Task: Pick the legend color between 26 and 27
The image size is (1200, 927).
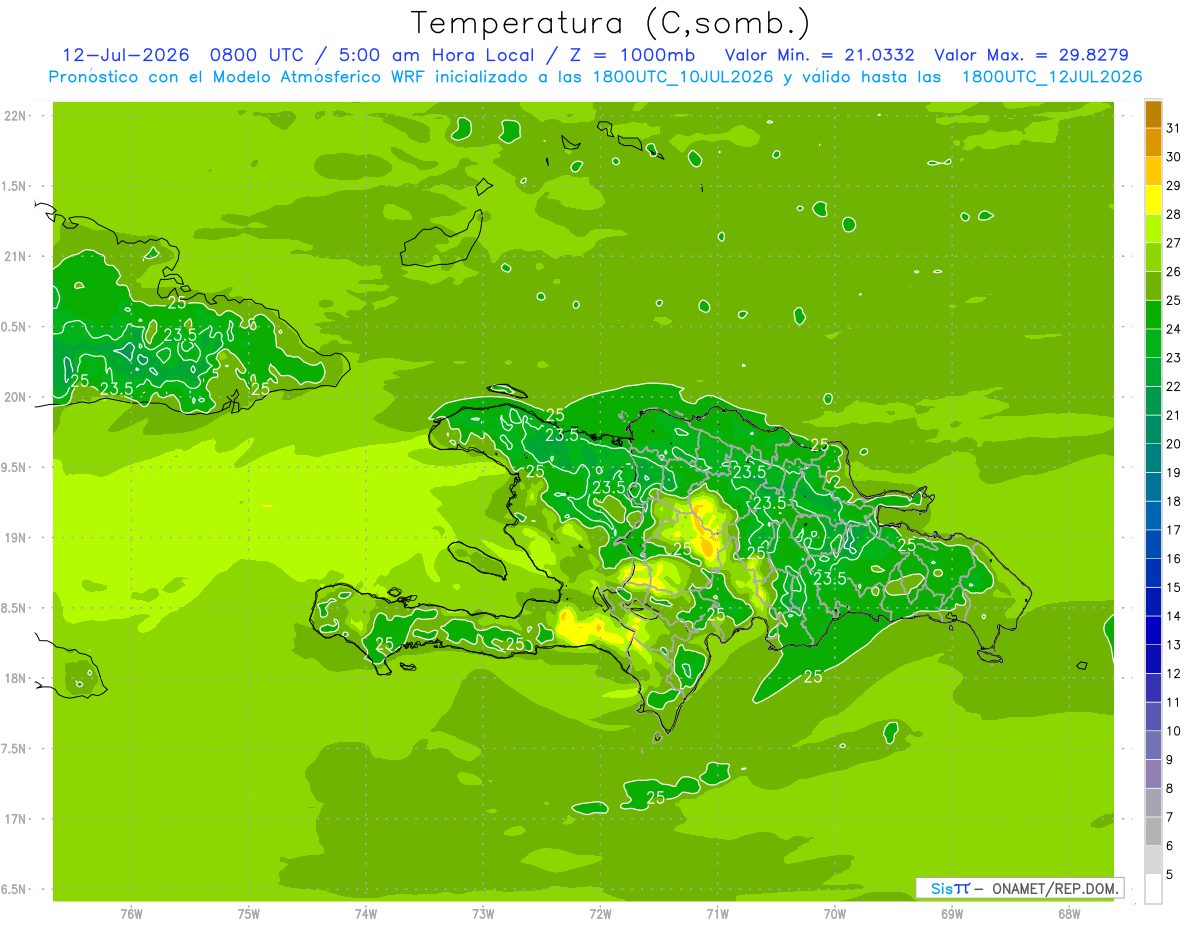Action: tap(1153, 257)
